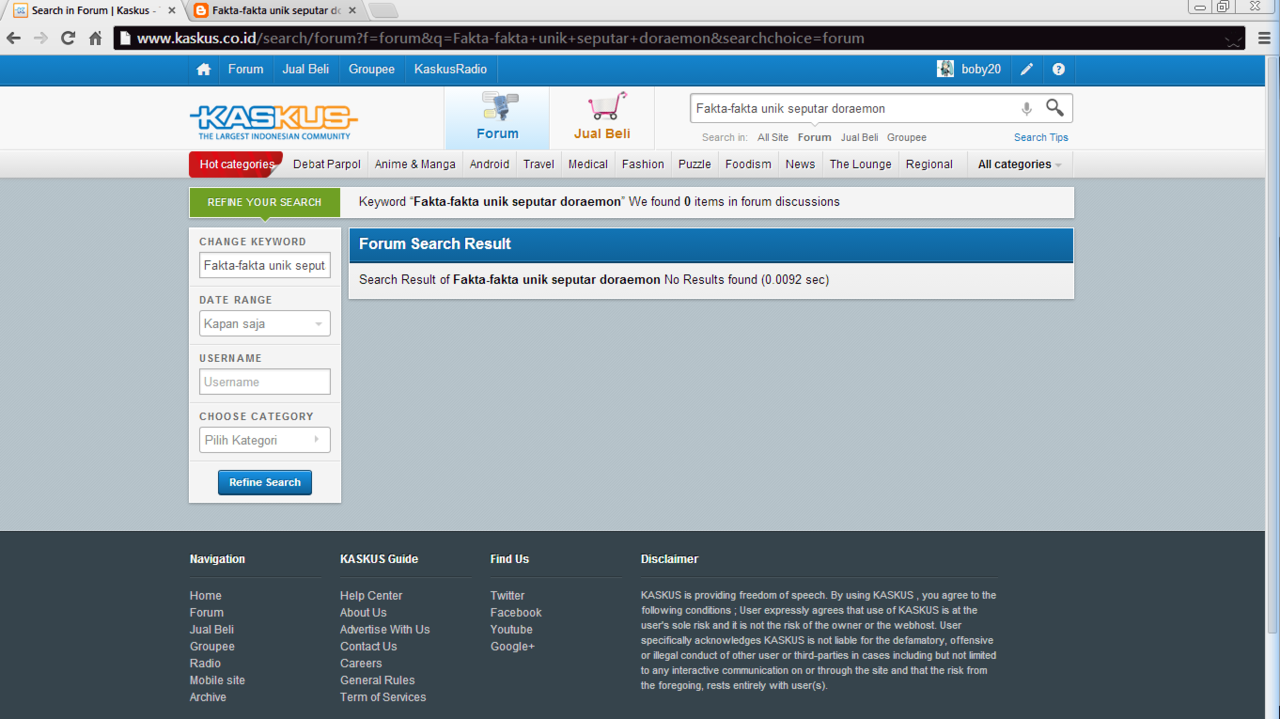Open the Chrome hamburger menu
The image size is (1280, 719).
click(x=1265, y=38)
